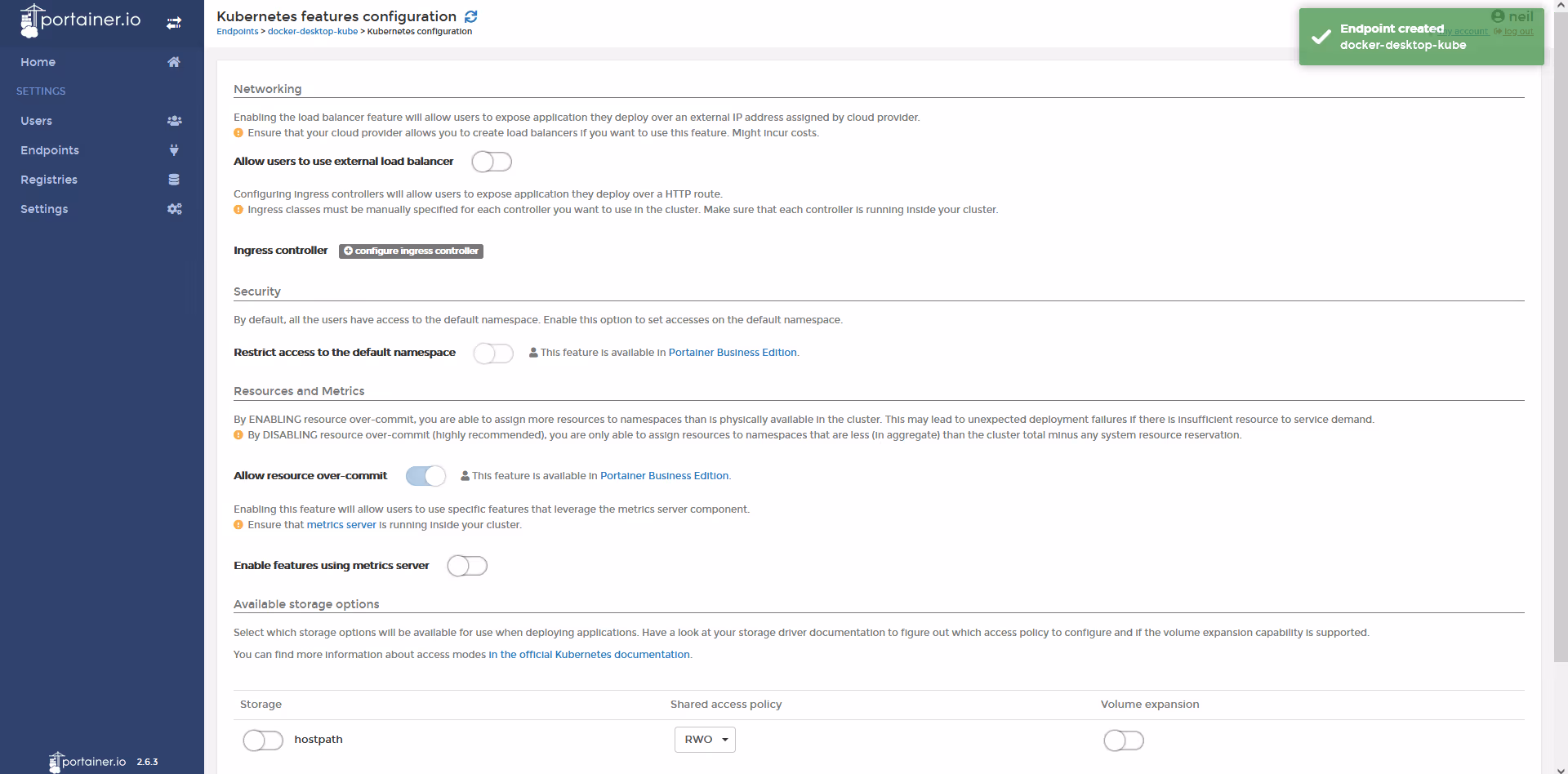Open the RWO shared access policy dropdown
This screenshot has width=1568, height=774.
(x=705, y=740)
